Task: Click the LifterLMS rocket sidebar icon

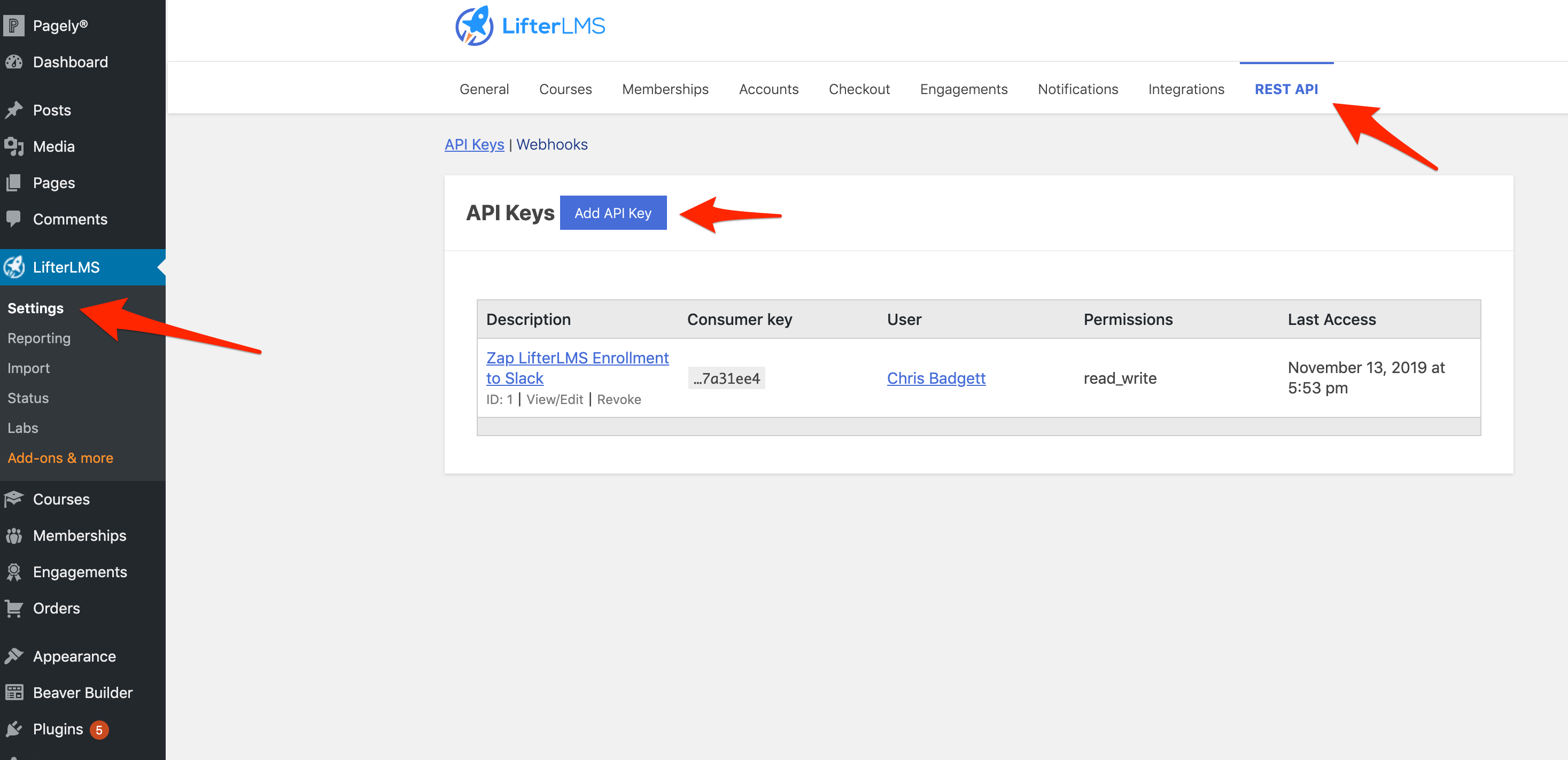Action: point(13,267)
